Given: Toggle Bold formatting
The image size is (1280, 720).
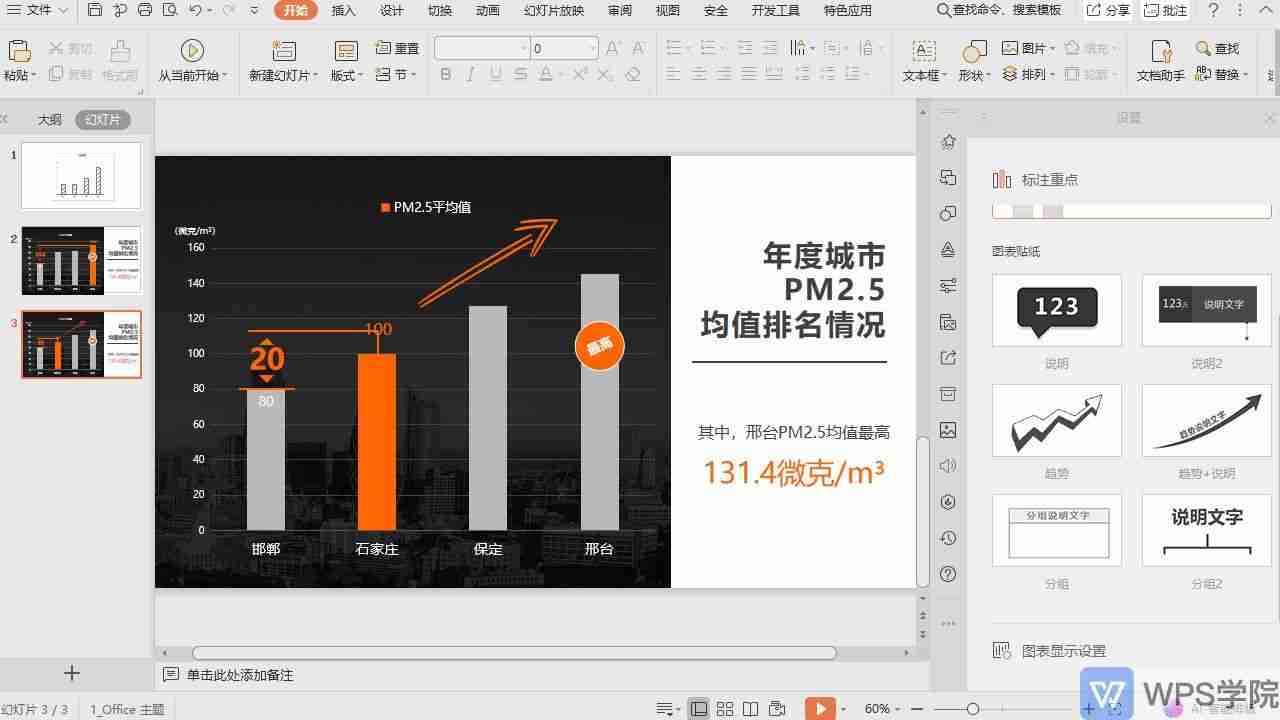Looking at the screenshot, I should (x=446, y=74).
